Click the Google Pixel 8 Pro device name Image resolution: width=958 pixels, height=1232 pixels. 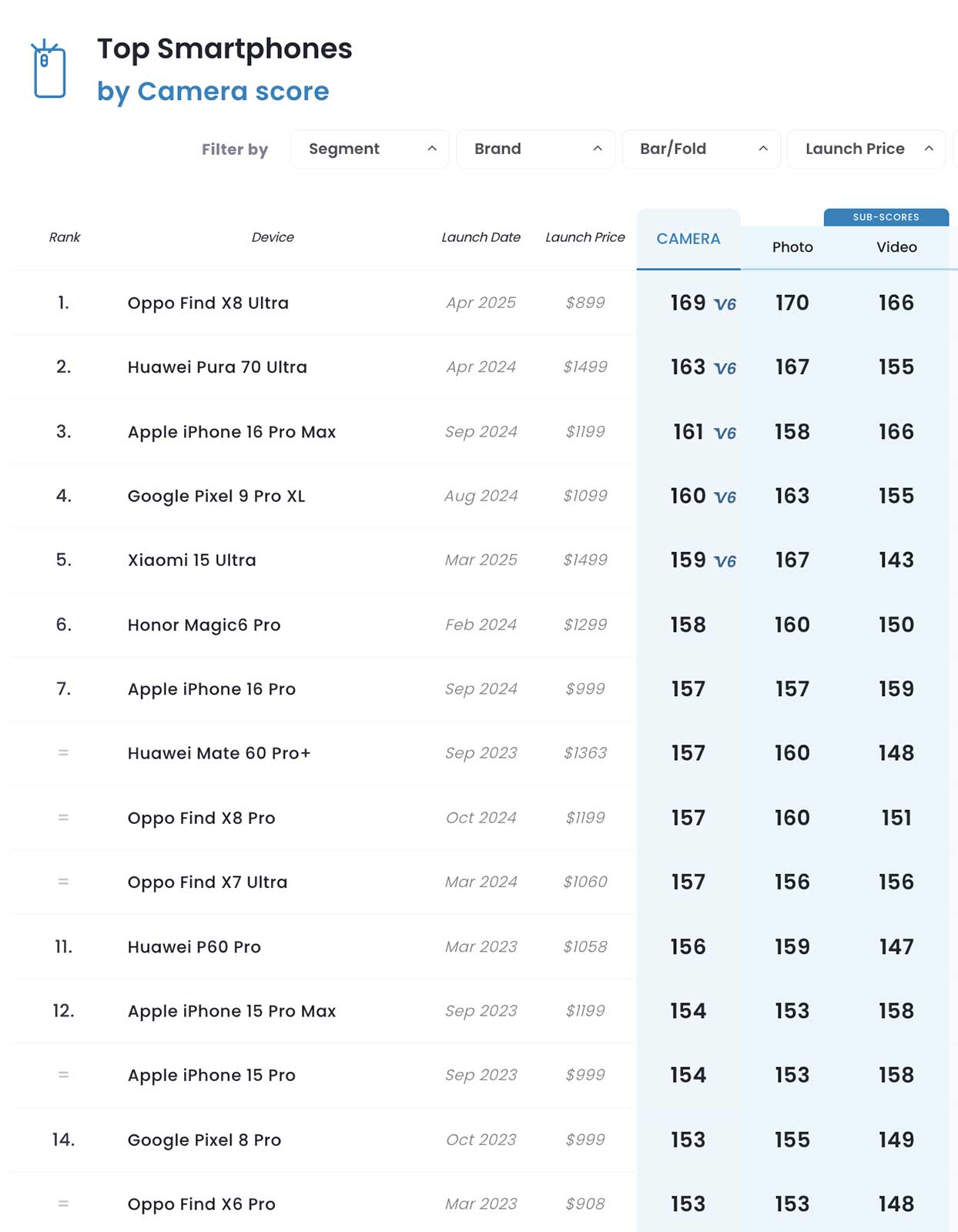[x=204, y=1140]
